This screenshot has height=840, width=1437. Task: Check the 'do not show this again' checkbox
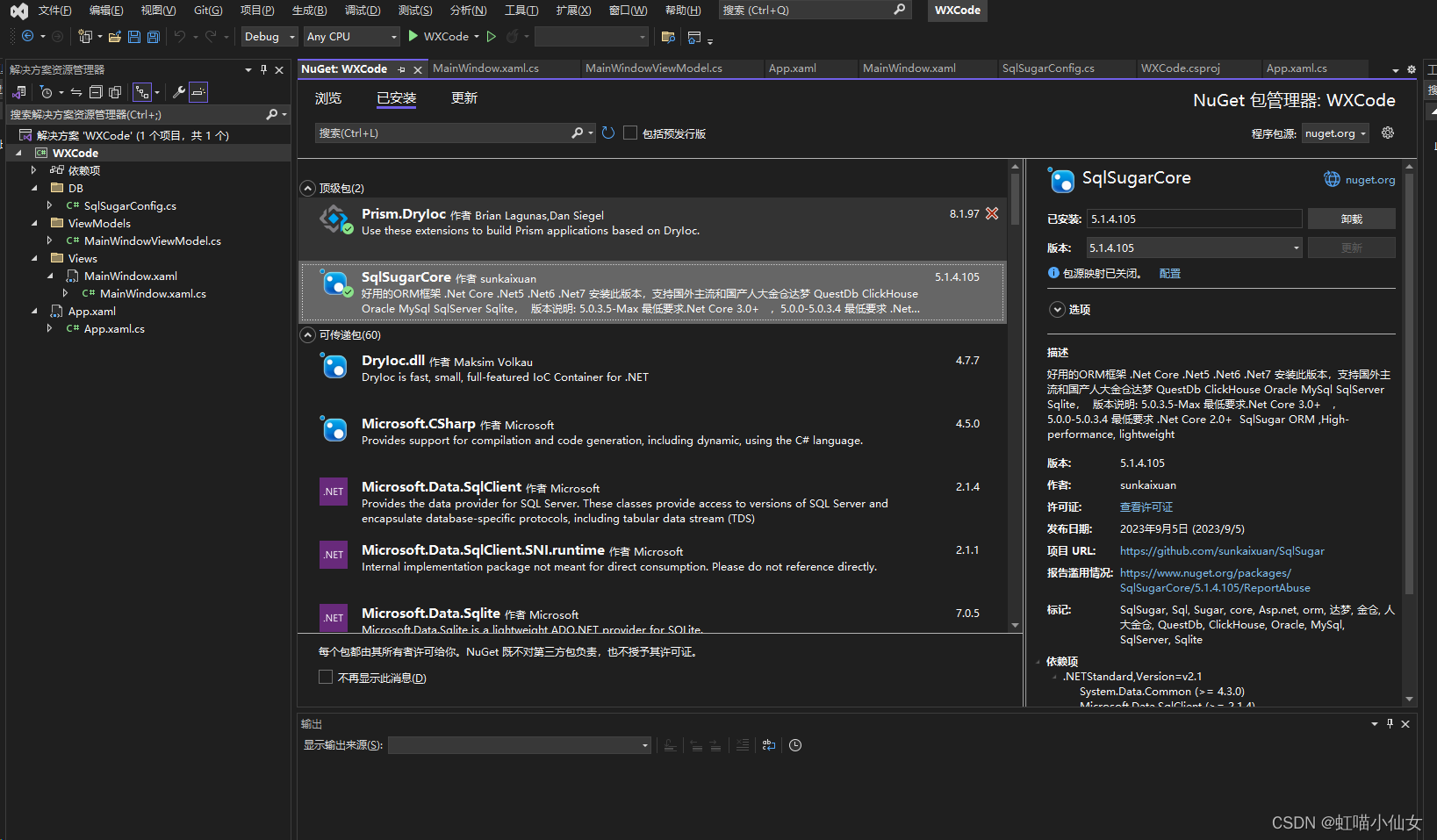click(x=326, y=677)
